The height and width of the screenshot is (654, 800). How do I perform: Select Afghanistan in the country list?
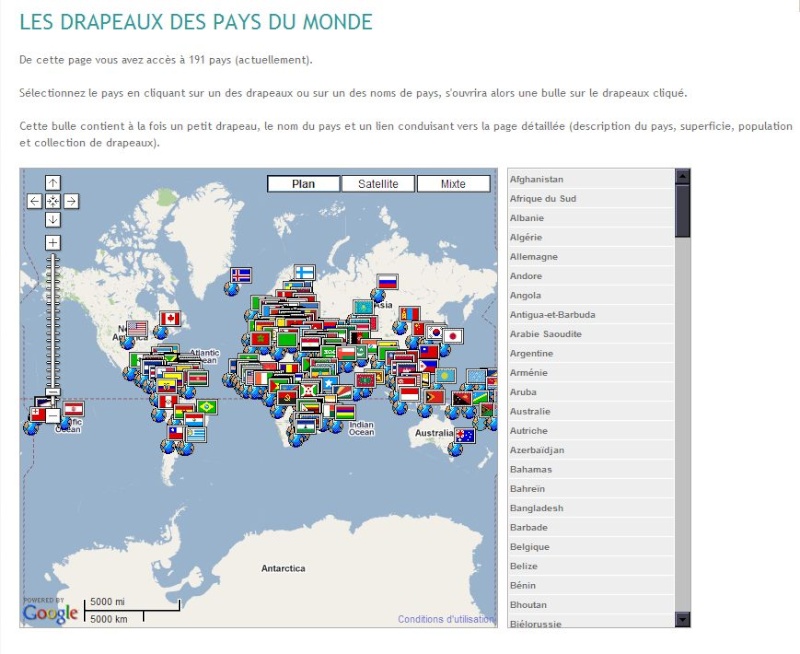[x=591, y=179]
